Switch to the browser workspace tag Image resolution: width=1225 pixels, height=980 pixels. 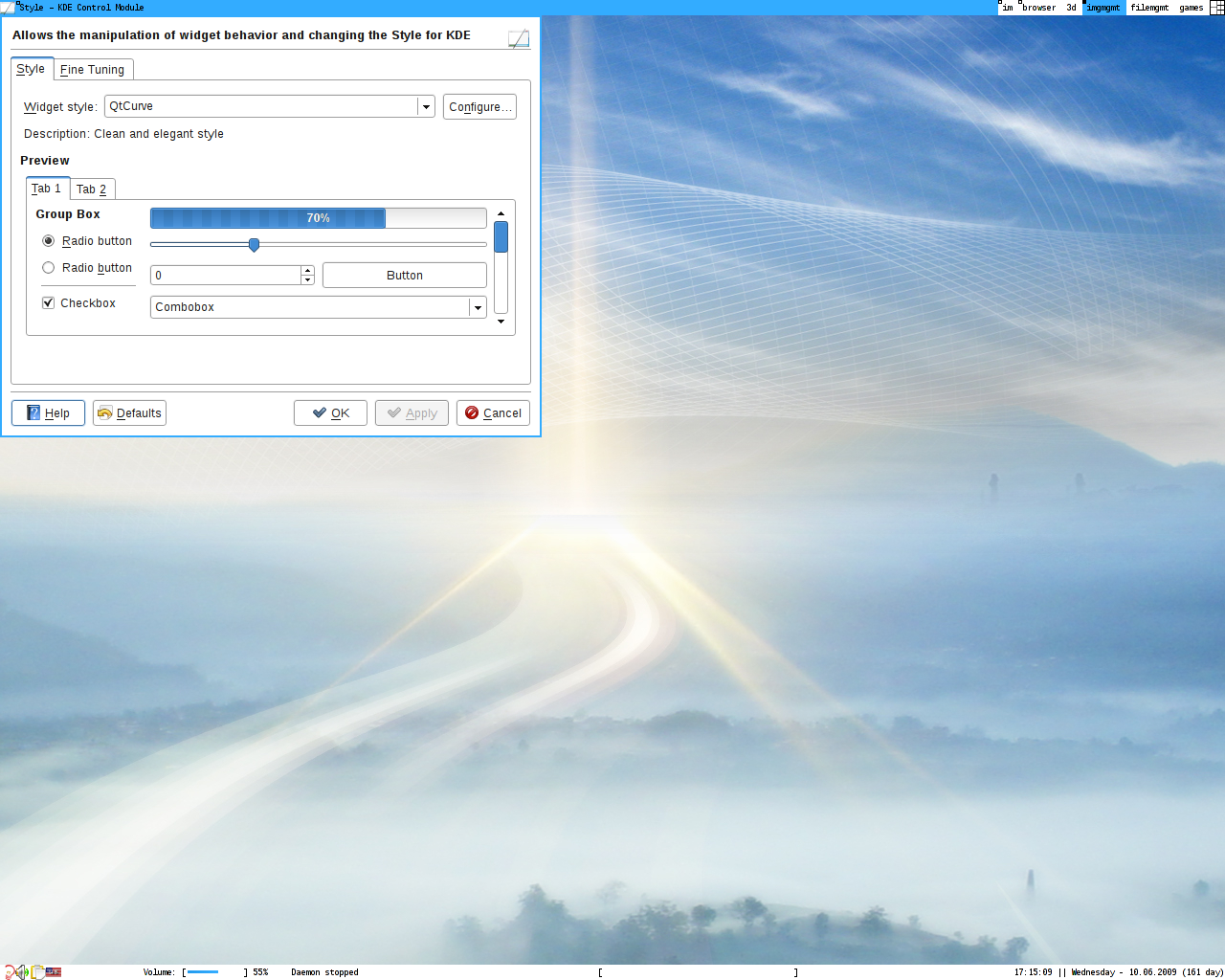click(1038, 8)
